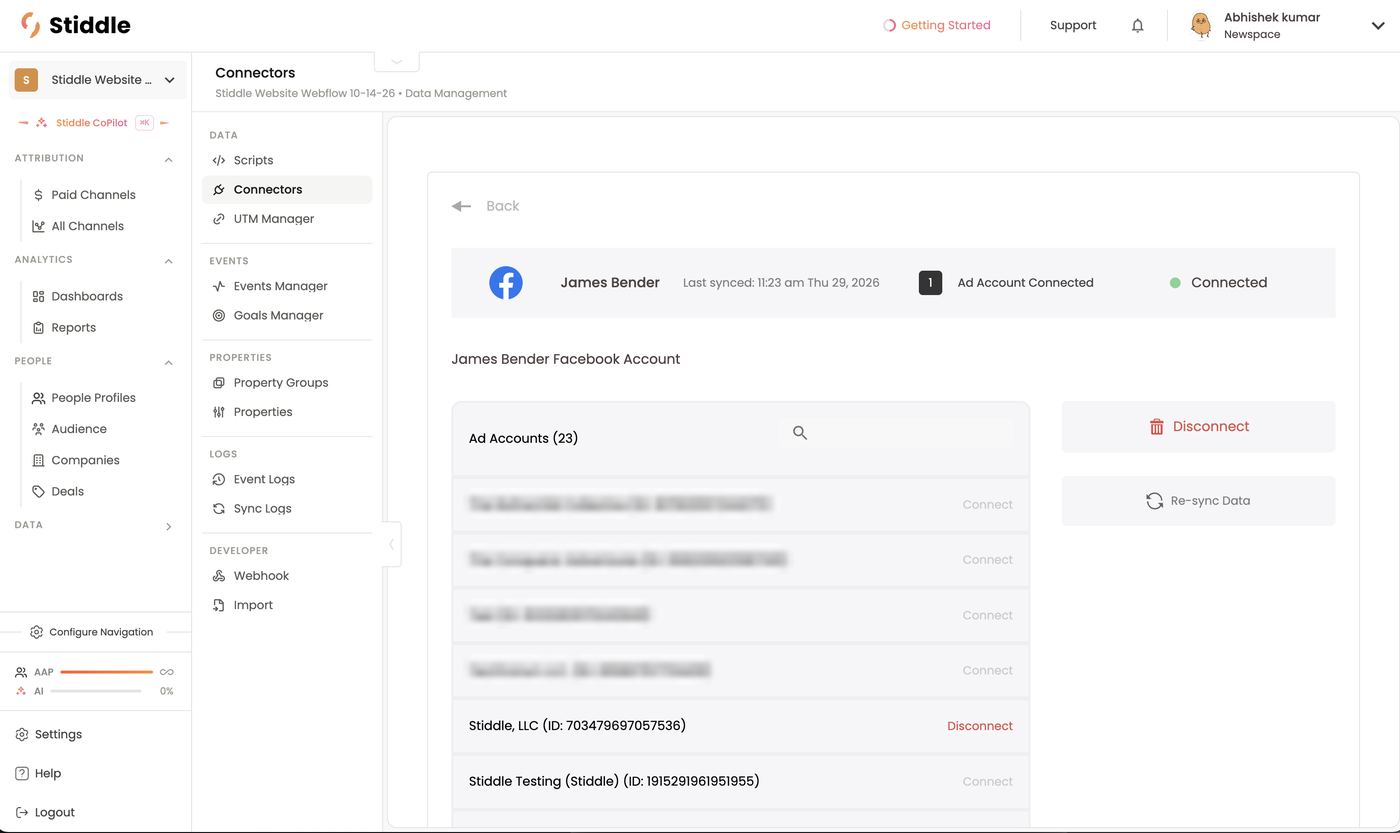Expand the user account menu chevron

click(1378, 26)
